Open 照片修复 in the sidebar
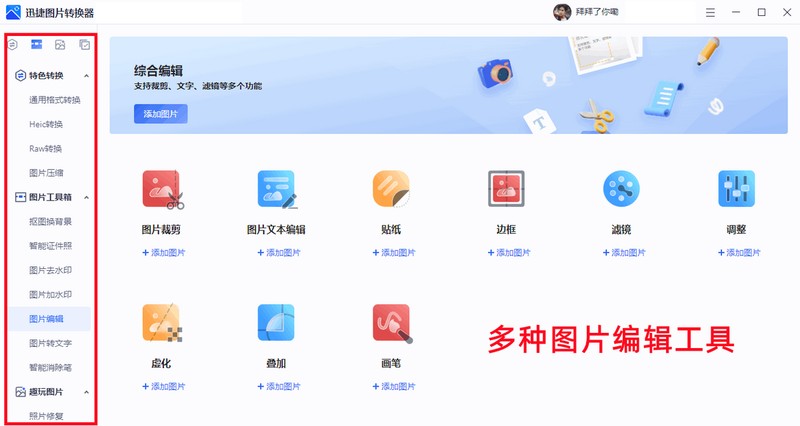Screen dimensions: 800x426 (x=46, y=416)
